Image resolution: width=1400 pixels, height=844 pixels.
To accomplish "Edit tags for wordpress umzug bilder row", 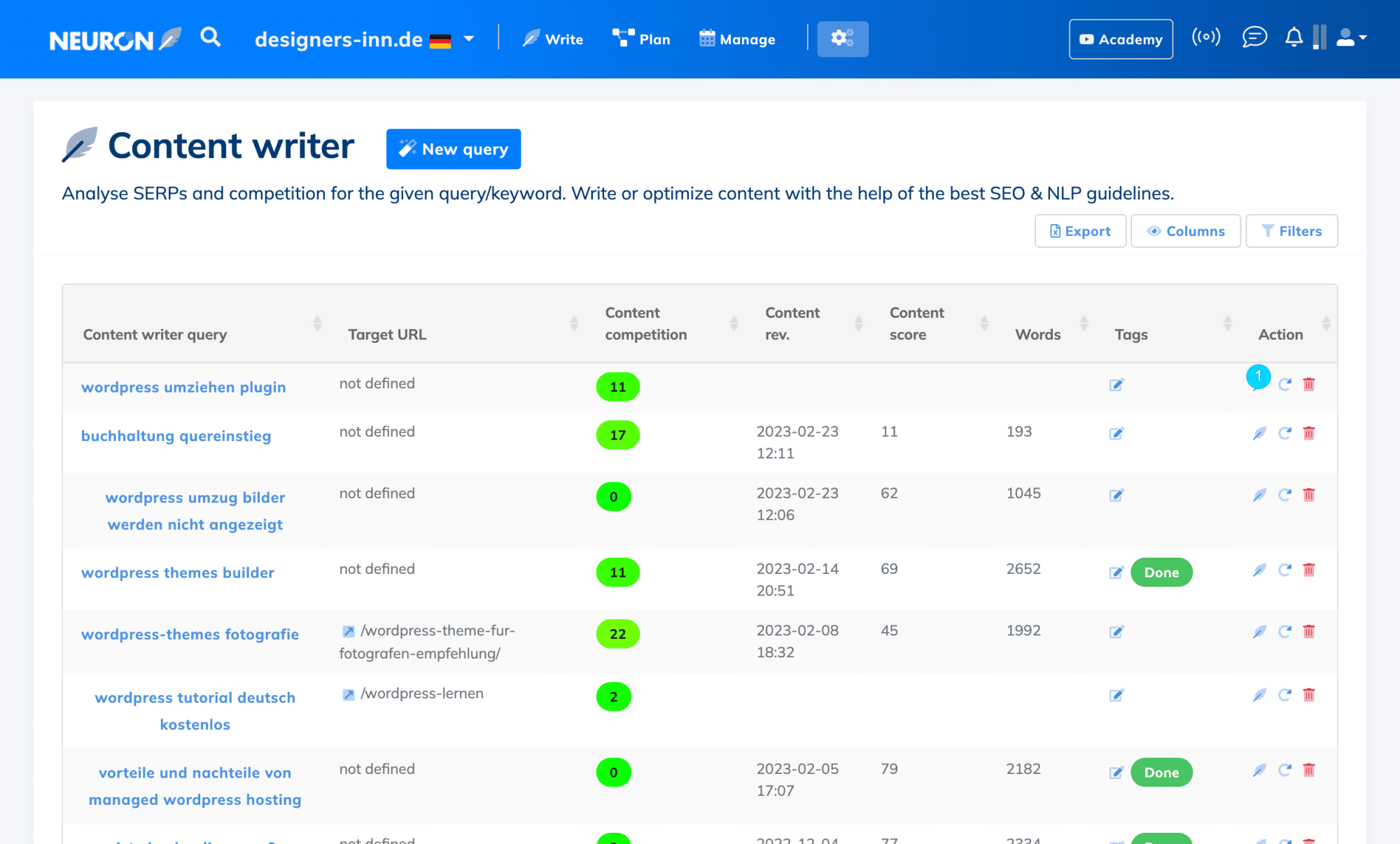I will [1116, 495].
